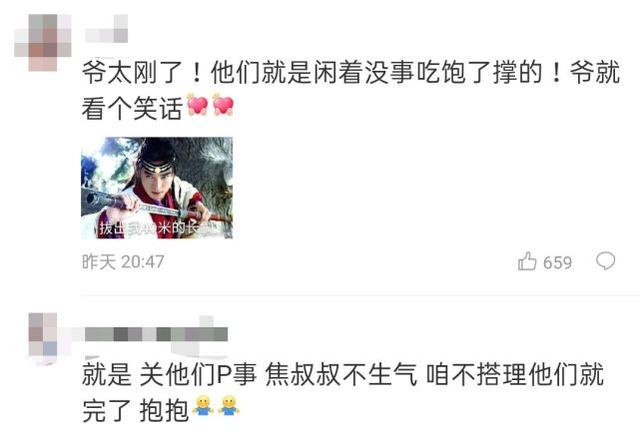Click the divider line between the comments
640x439 pixels.
click(360, 295)
